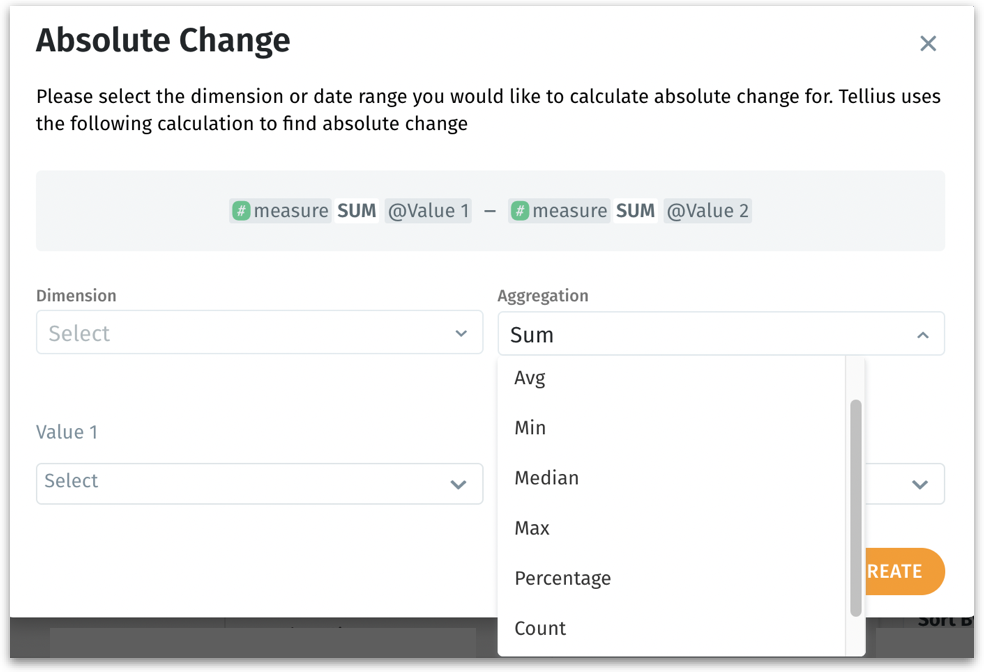
Task: Click the Aggregation field's up chevron
Action: pos(922,335)
